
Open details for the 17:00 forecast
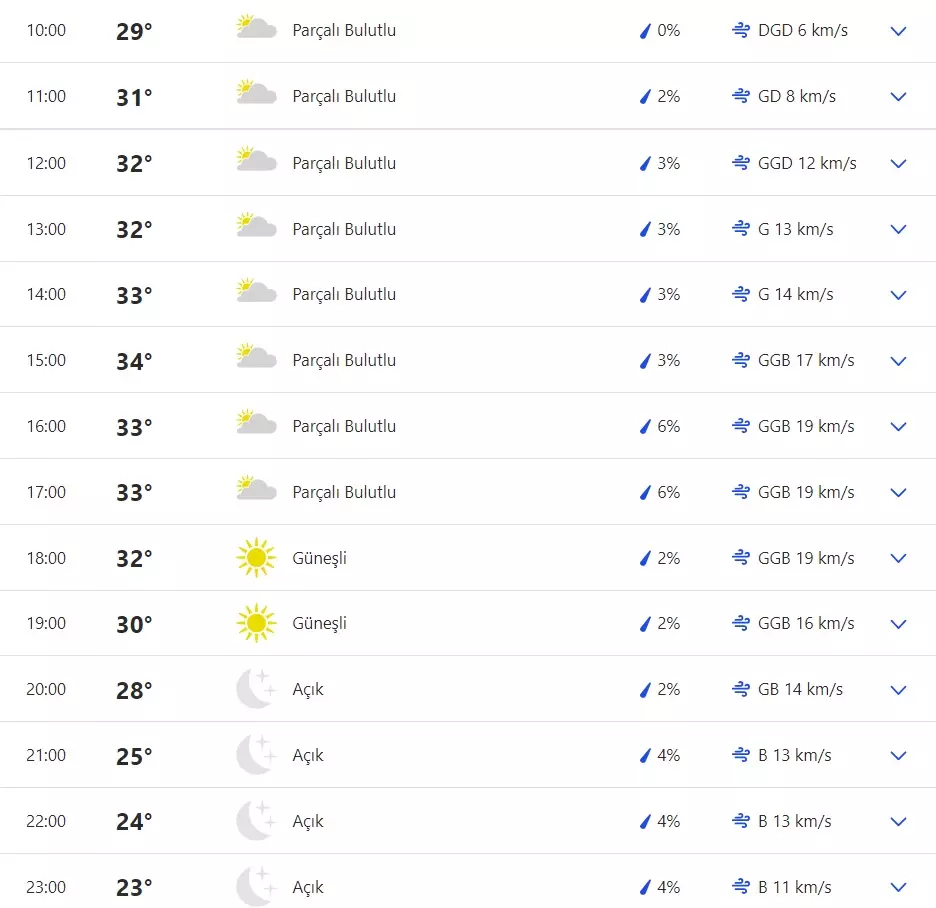(898, 493)
